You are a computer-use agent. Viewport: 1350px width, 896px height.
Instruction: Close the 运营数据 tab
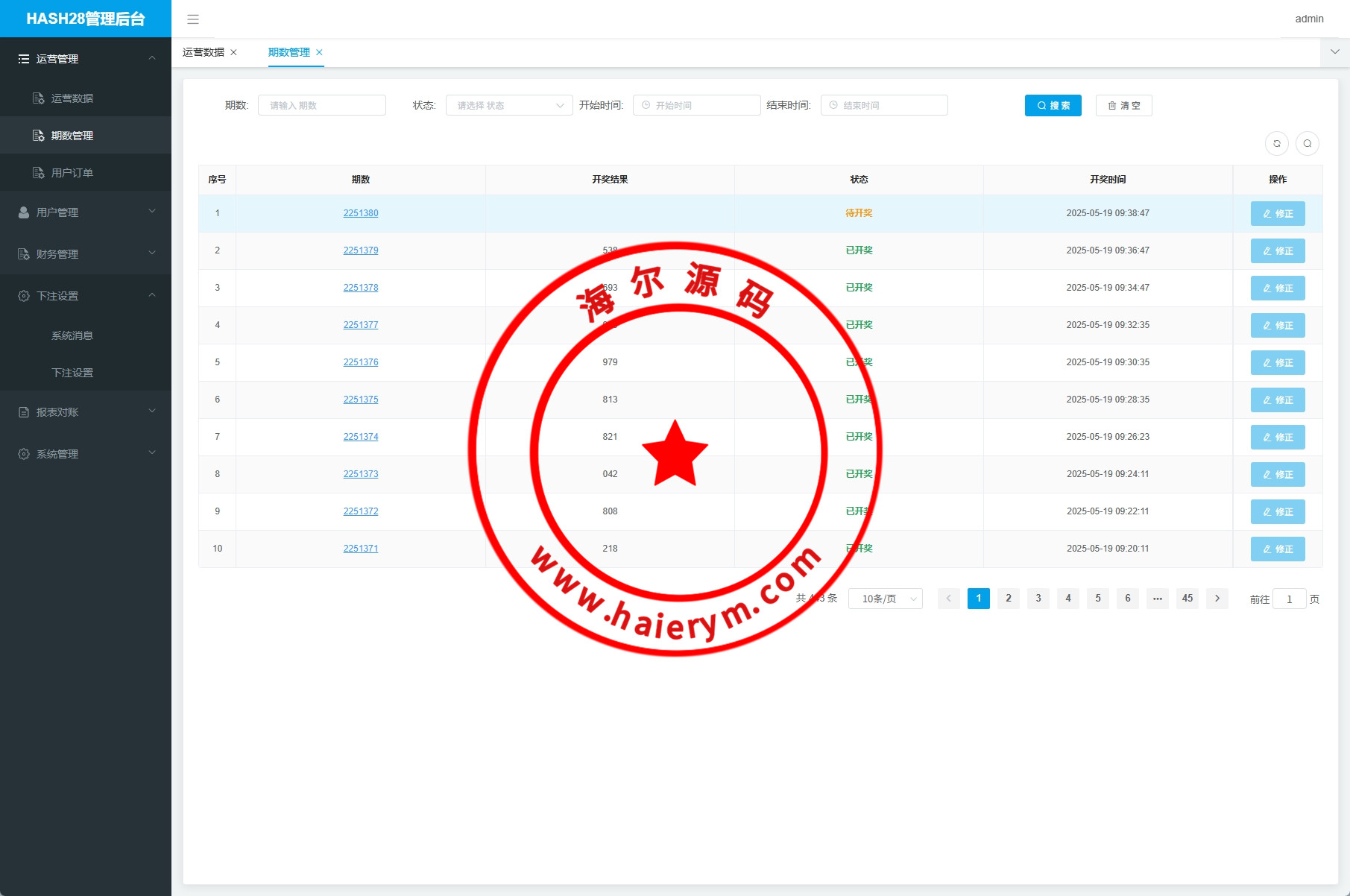[x=234, y=52]
